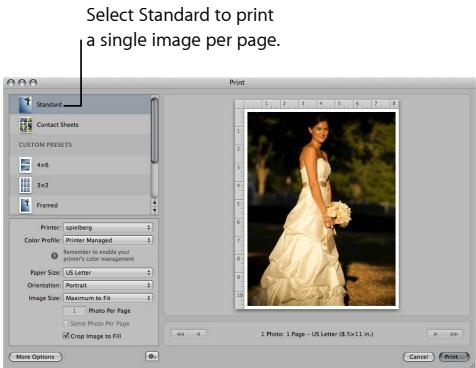This screenshot has width=476, height=368.
Task: Open the Orientation dropdown
Action: coord(108,285)
